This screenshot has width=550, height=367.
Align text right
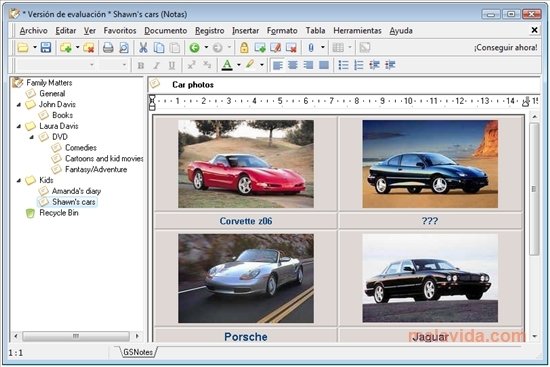pyautogui.click(x=308, y=65)
